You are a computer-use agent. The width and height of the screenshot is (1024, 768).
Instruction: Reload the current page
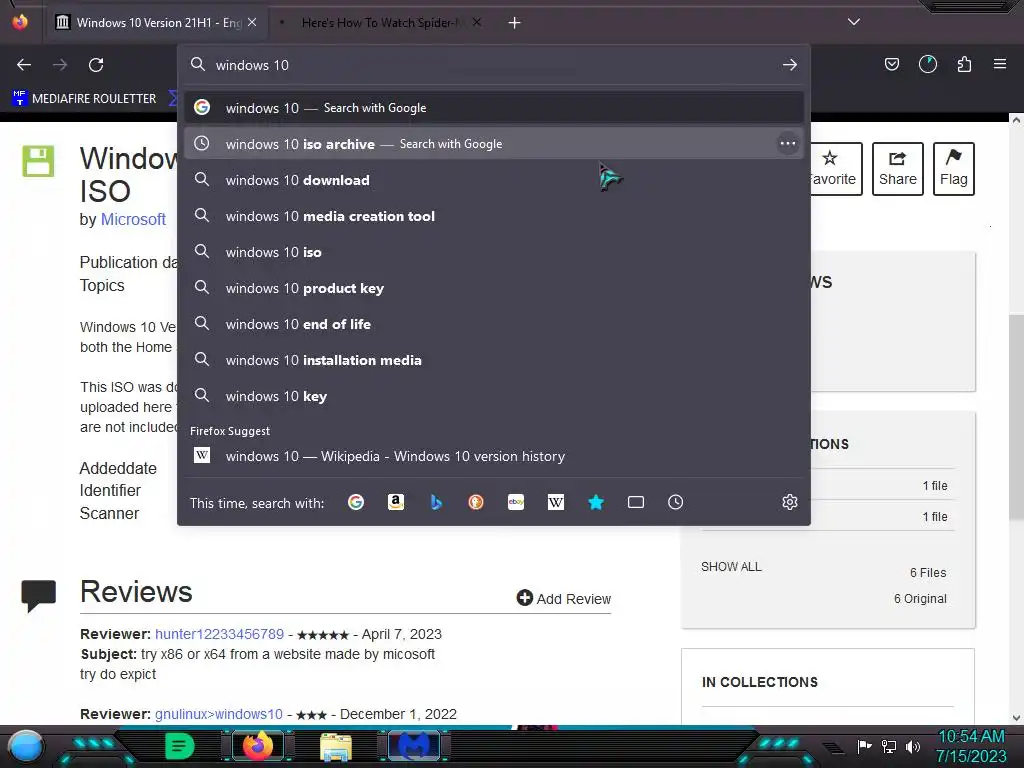[x=96, y=65]
